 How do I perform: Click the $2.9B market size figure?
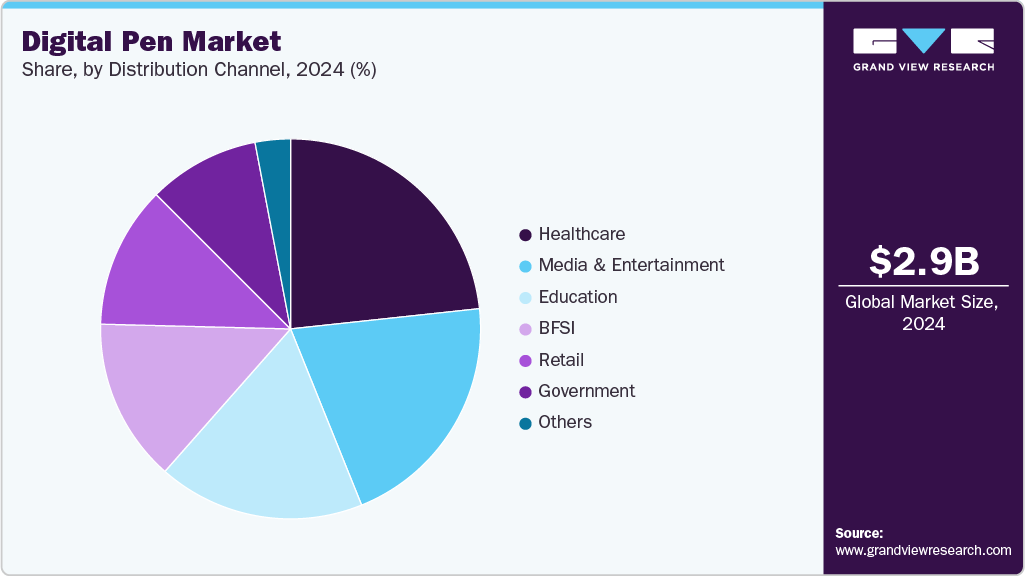(922, 262)
